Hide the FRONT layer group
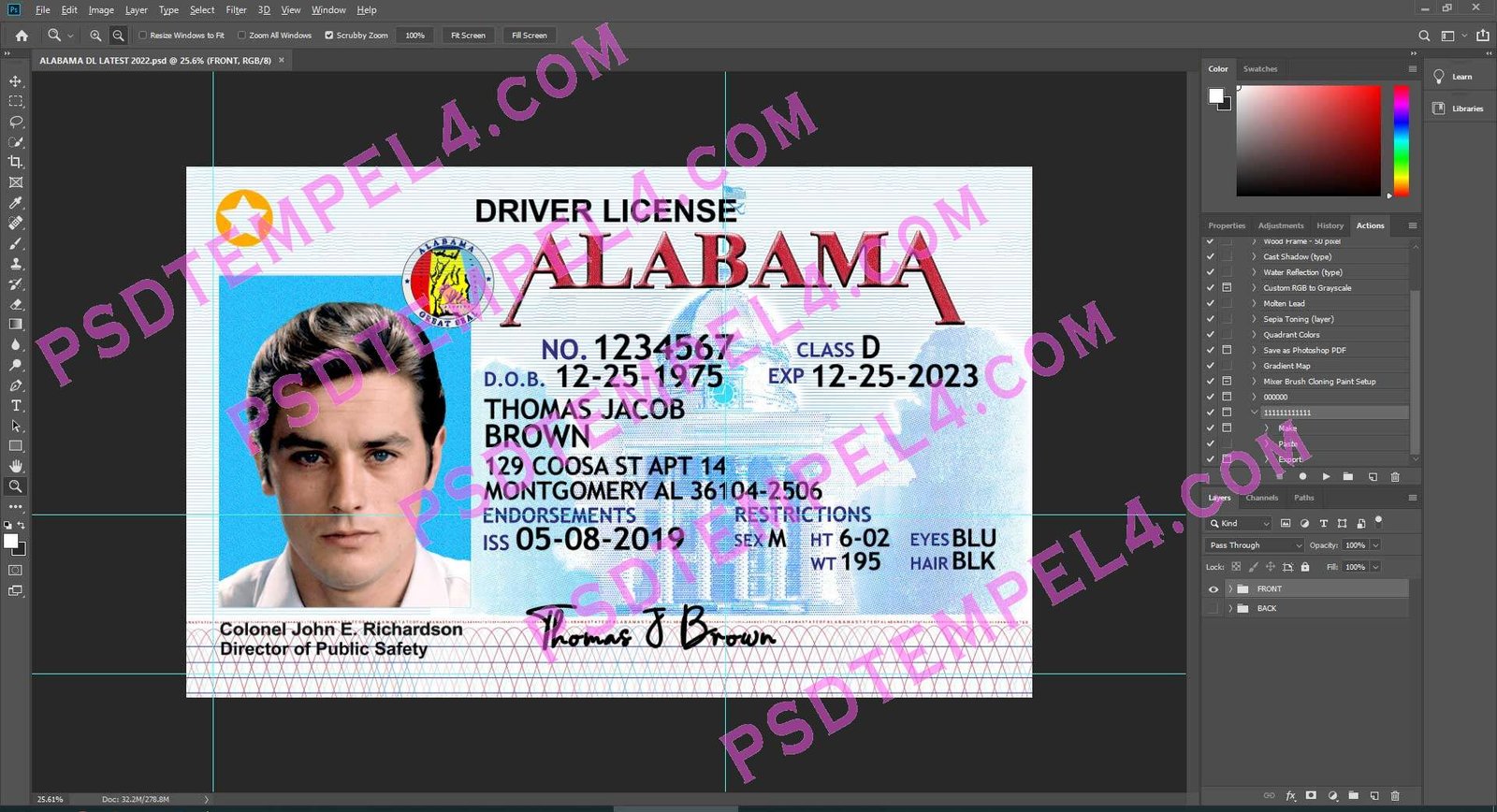This screenshot has height=812, width=1497. [x=1214, y=589]
